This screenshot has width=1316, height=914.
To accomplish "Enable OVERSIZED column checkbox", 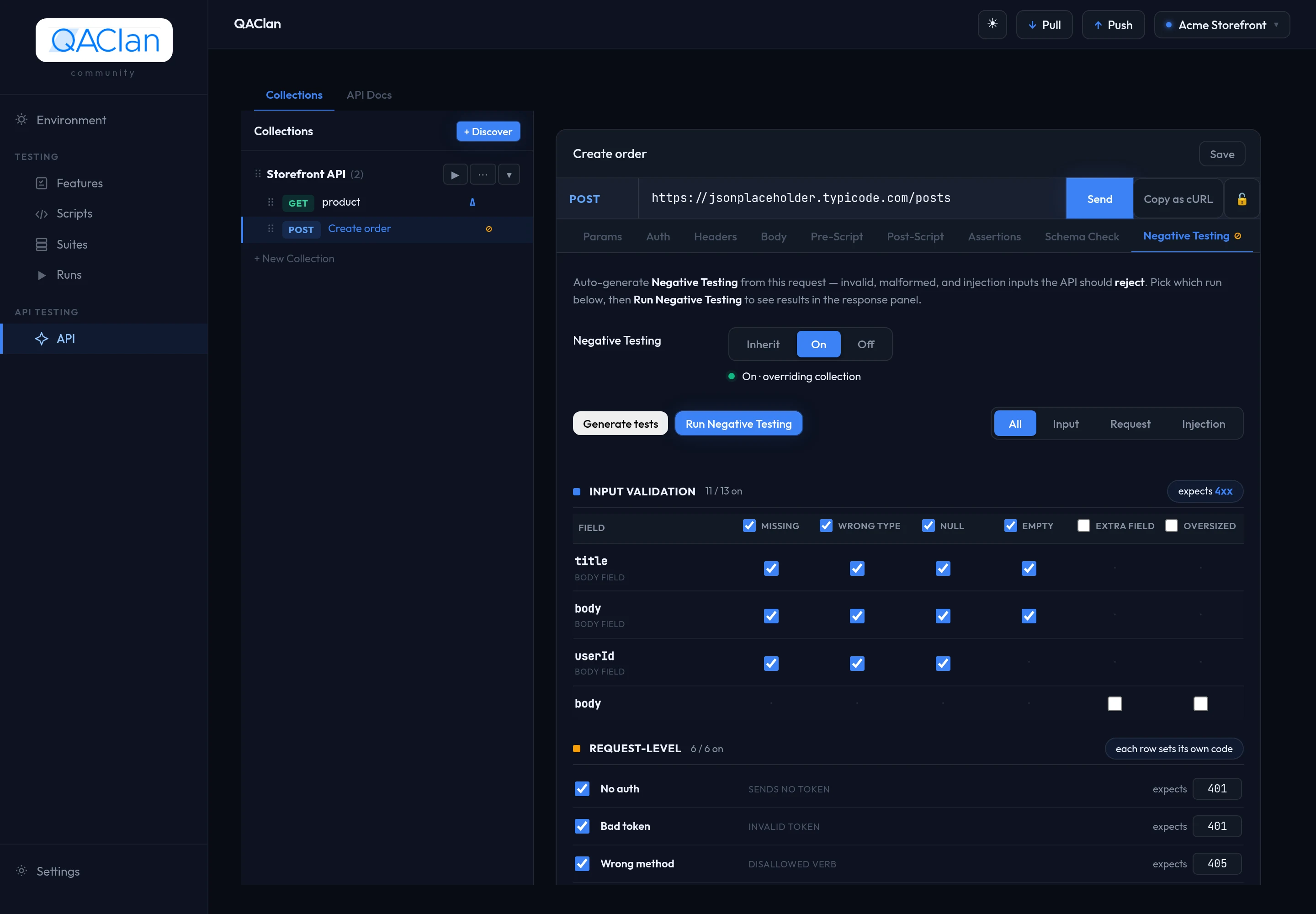I will (1171, 526).
